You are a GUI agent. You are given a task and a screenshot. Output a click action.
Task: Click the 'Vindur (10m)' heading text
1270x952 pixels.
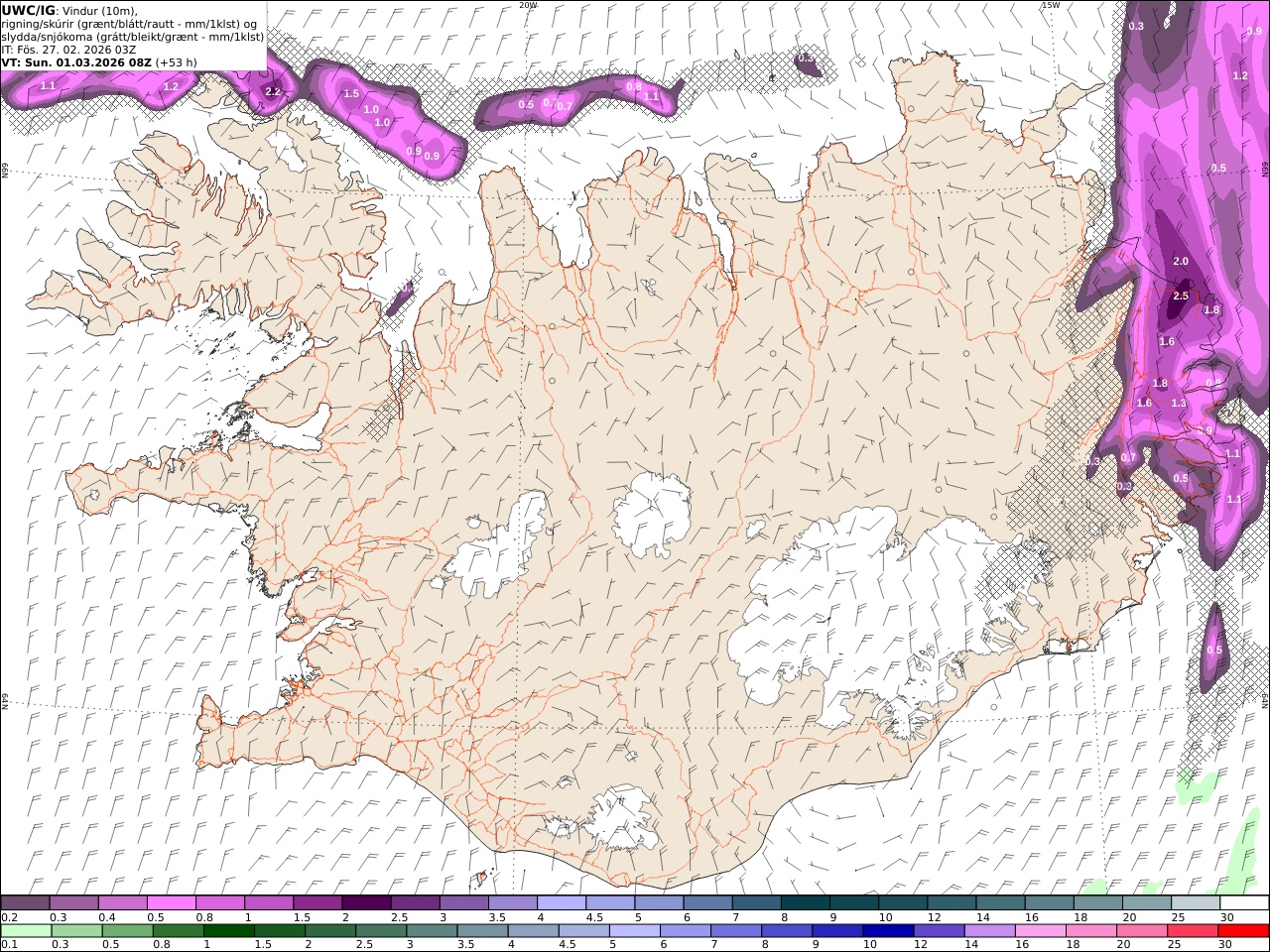(100, 10)
